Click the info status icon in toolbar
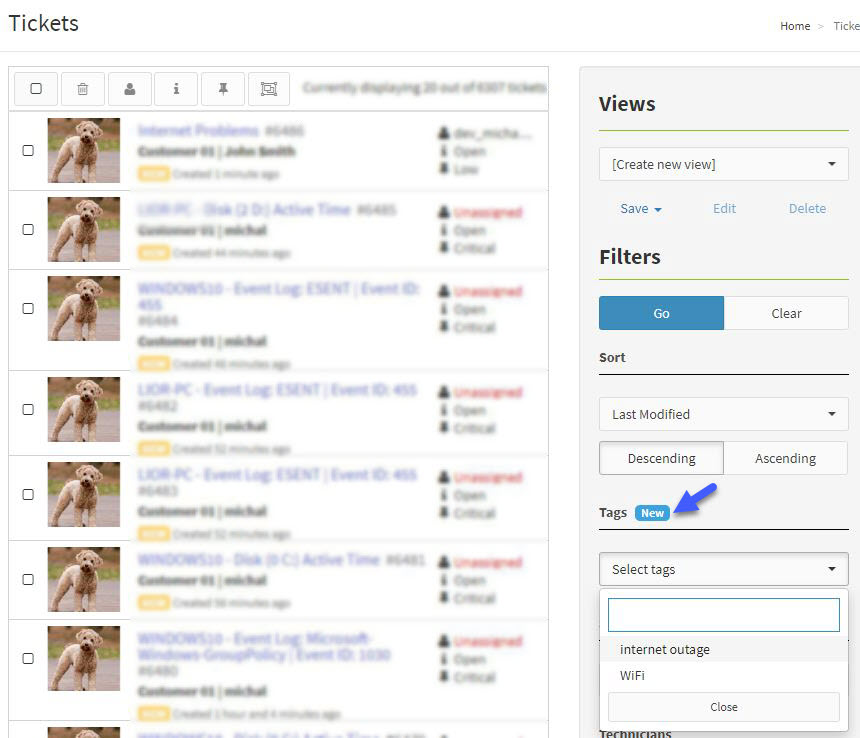This screenshot has height=738, width=860. [x=176, y=89]
